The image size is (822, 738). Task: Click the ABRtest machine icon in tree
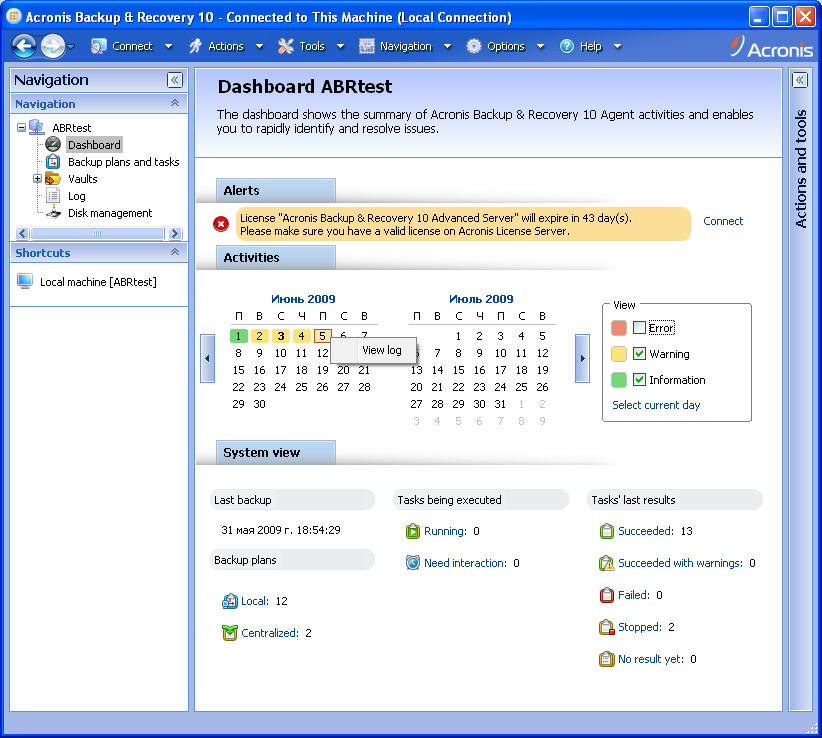click(37, 127)
